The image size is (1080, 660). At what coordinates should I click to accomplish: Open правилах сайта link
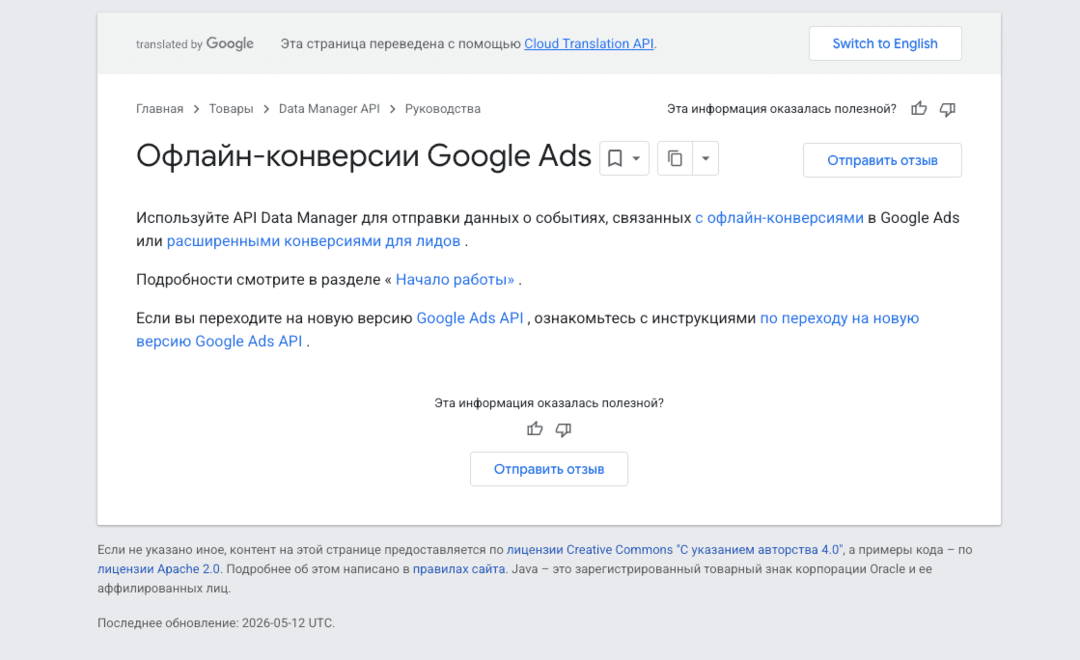pos(459,569)
